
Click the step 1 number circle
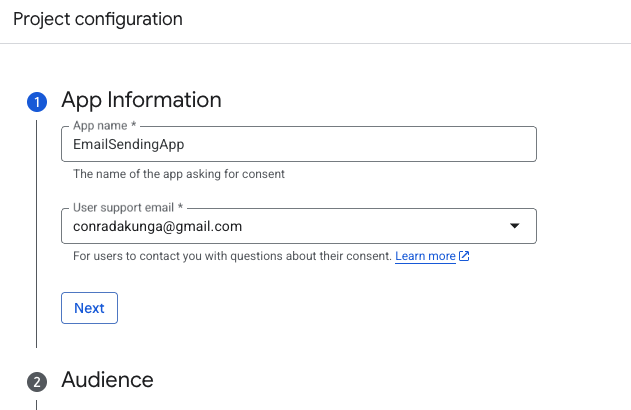click(37, 101)
